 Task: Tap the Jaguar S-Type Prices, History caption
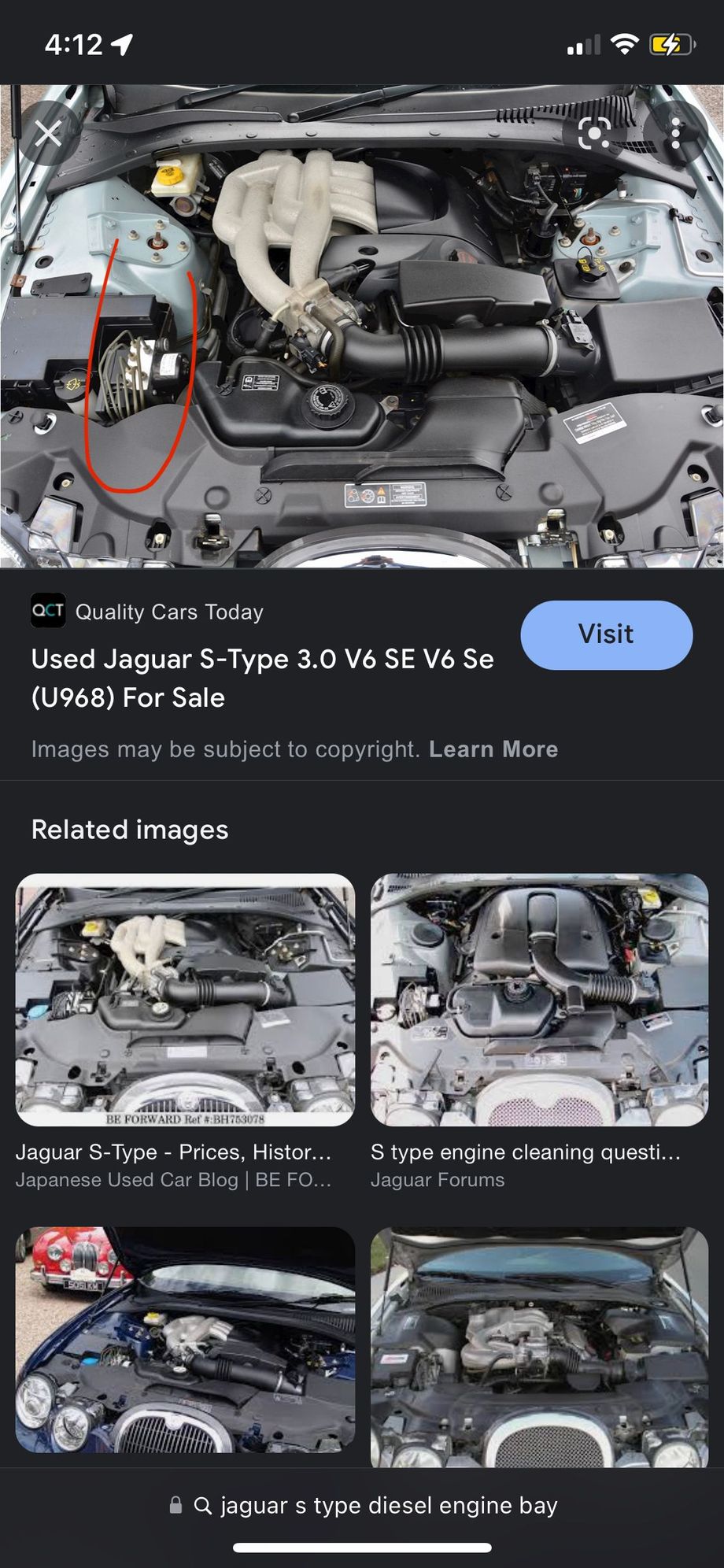[174, 1152]
